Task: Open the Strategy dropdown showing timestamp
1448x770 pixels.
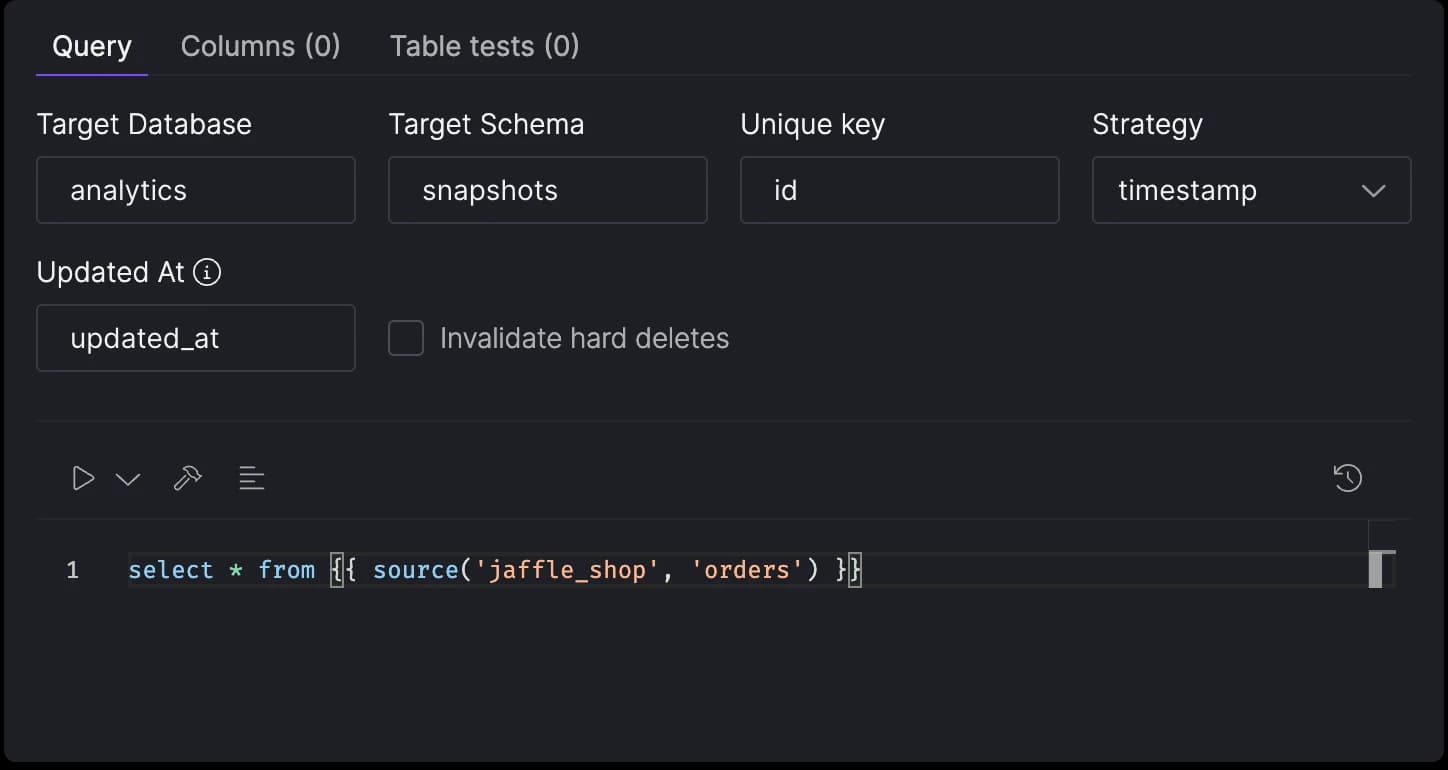Action: click(x=1251, y=190)
